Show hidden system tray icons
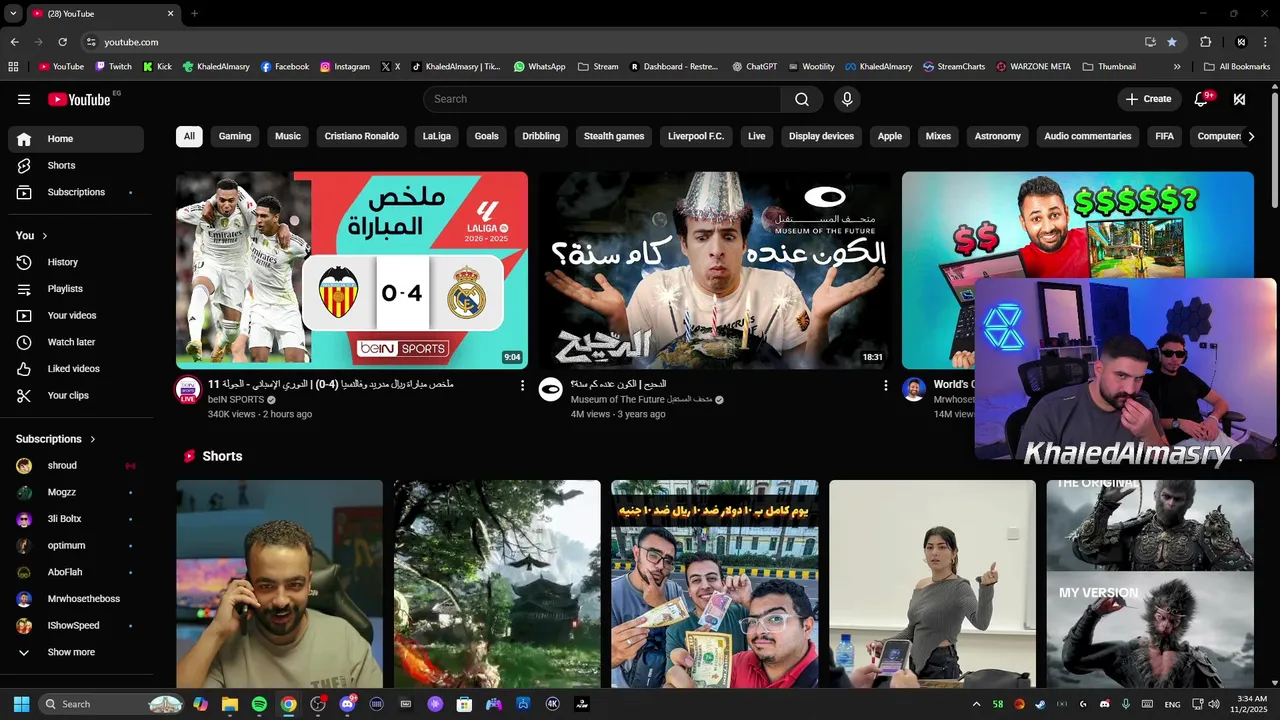Image resolution: width=1280 pixels, height=720 pixels. (x=976, y=704)
